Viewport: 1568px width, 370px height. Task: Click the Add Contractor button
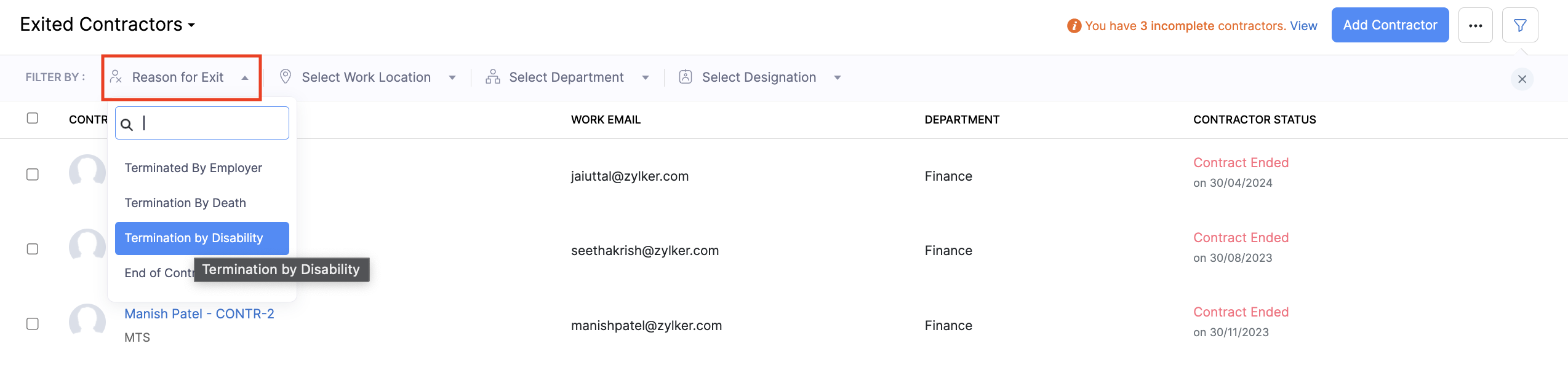click(1390, 25)
